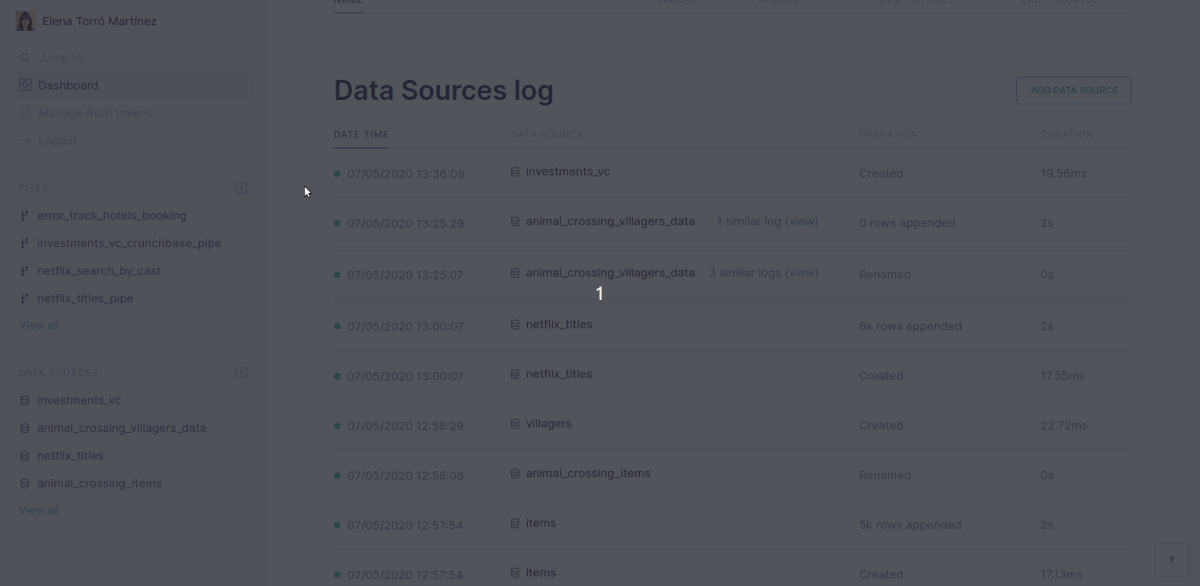Click the database icon beside investments_vc in log
The width and height of the screenshot is (1200, 586).
click(515, 172)
